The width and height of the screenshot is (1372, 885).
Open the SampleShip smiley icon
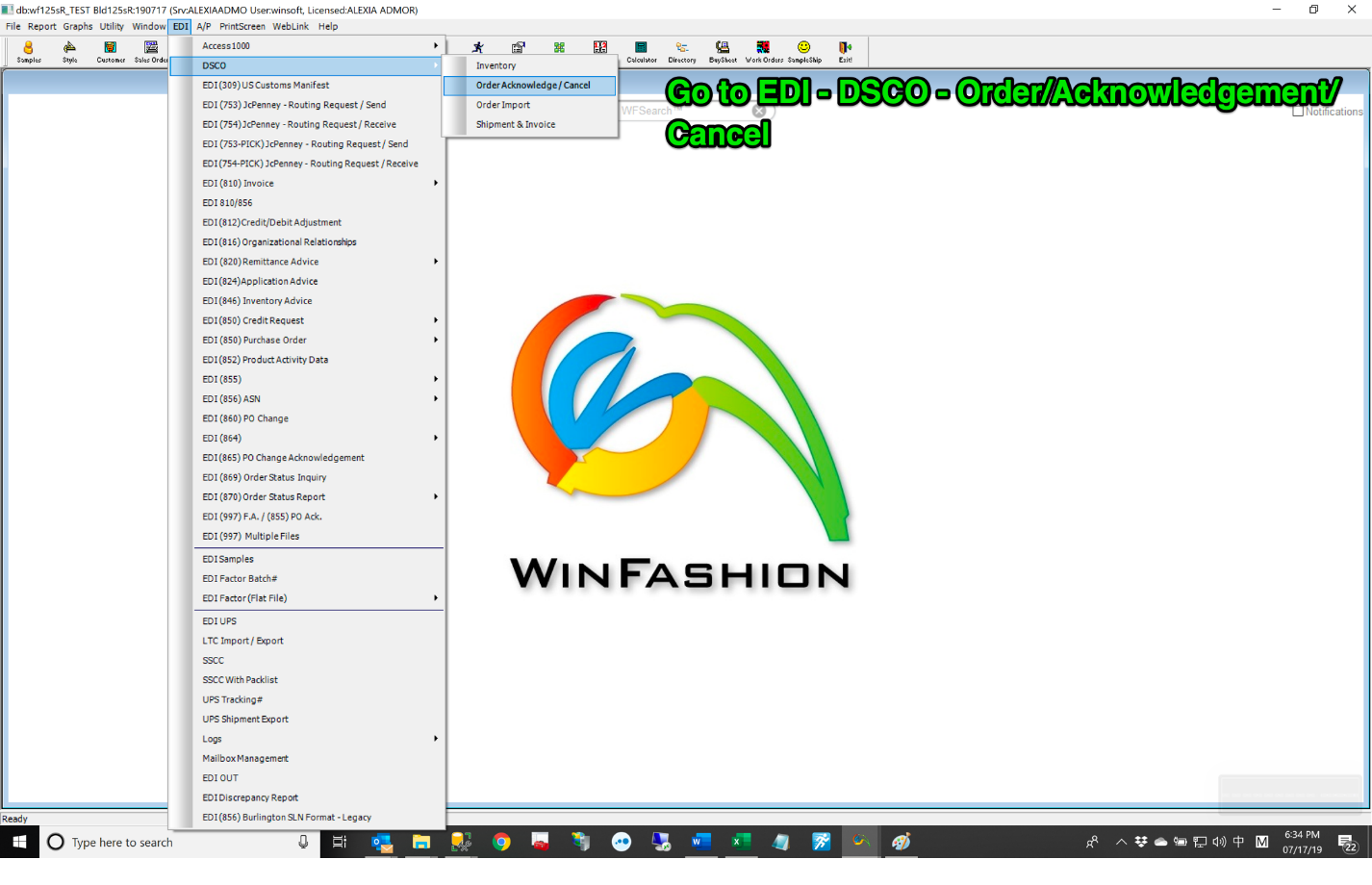click(x=804, y=52)
